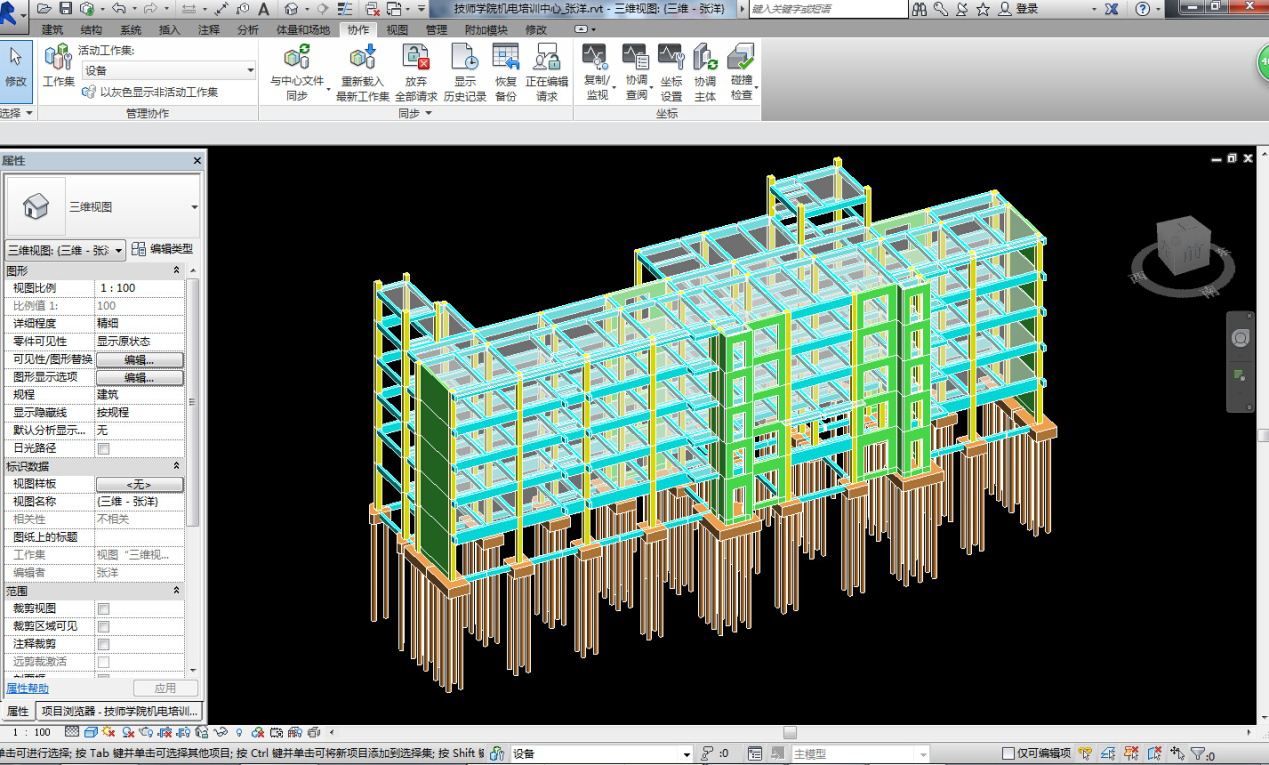Image resolution: width=1269 pixels, height=765 pixels.
Task: Open the 属性帮助 link
Action: coord(27,688)
